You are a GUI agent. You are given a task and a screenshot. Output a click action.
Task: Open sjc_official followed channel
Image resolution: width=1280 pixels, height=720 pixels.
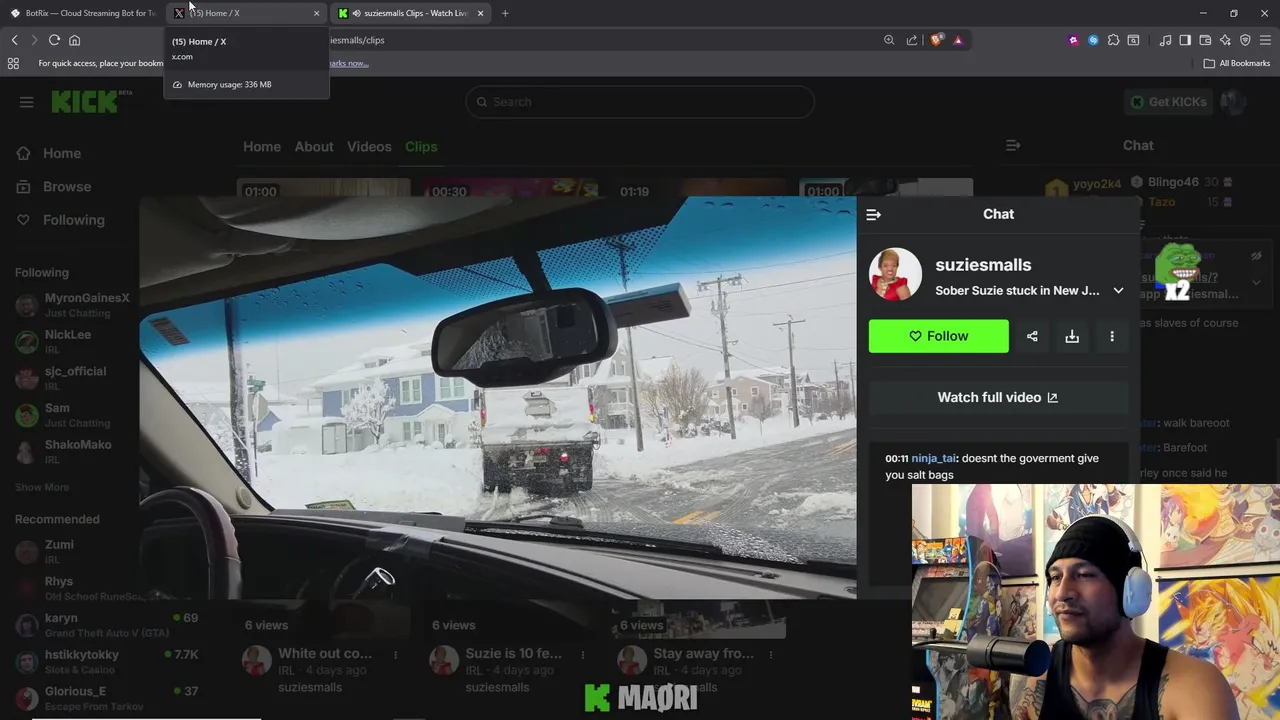click(72, 378)
